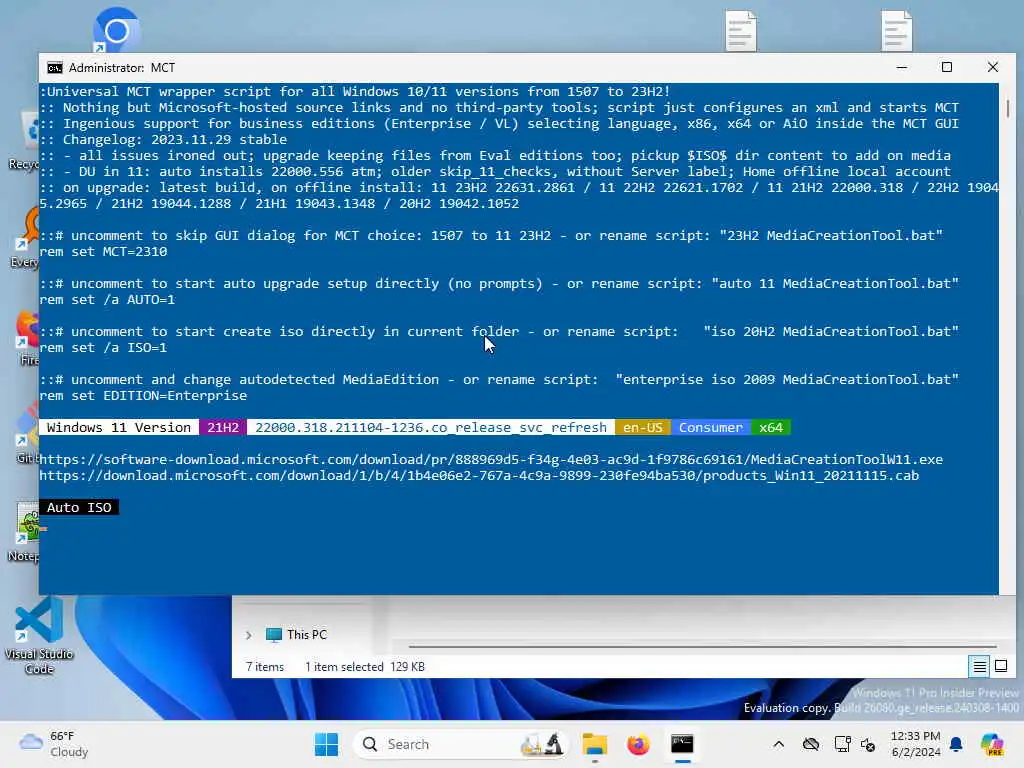This screenshot has width=1024, height=768.
Task: Open the Windows Start menu
Action: [327, 744]
